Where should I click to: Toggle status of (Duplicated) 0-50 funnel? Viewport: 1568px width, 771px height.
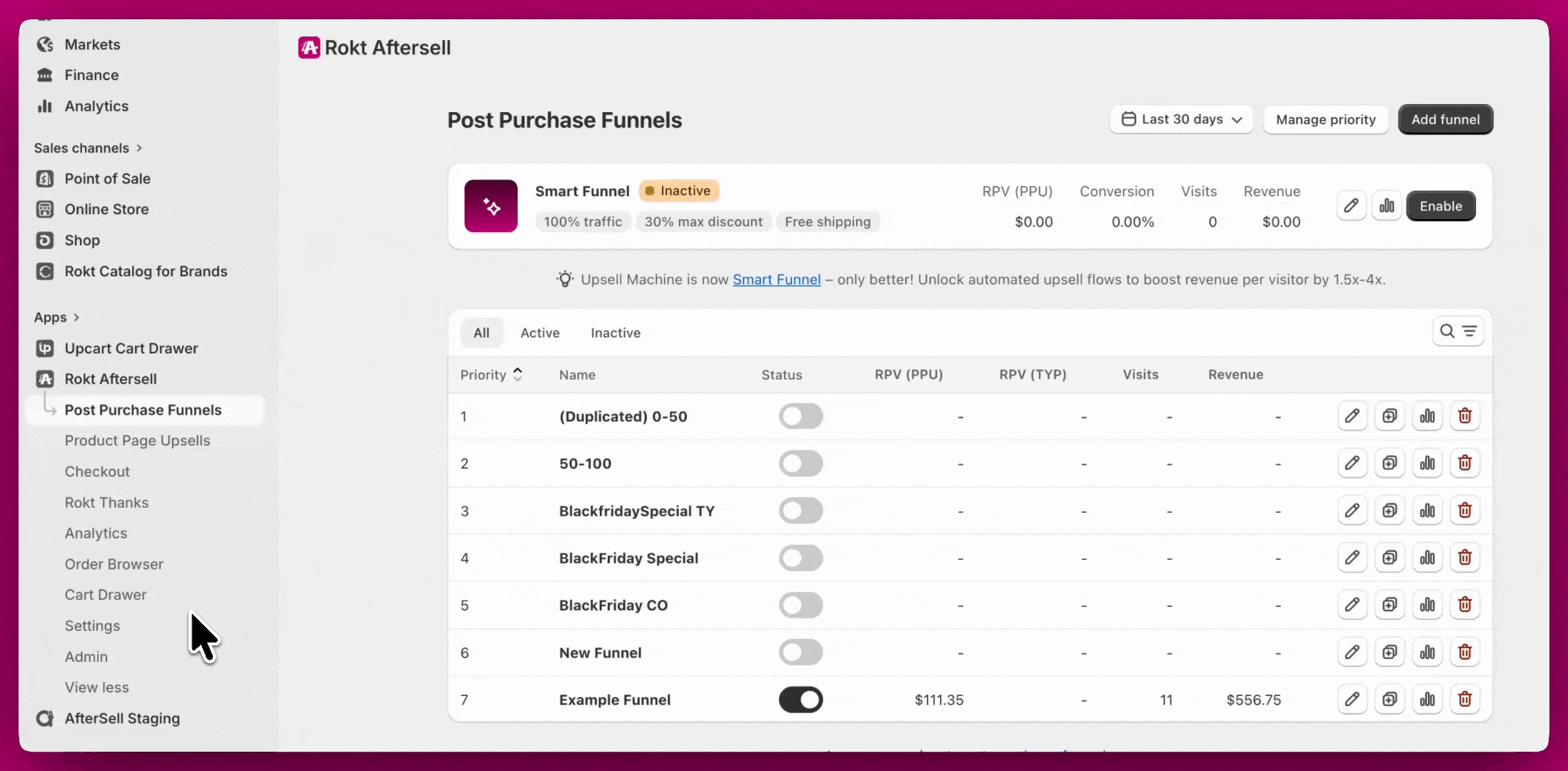pyautogui.click(x=800, y=416)
